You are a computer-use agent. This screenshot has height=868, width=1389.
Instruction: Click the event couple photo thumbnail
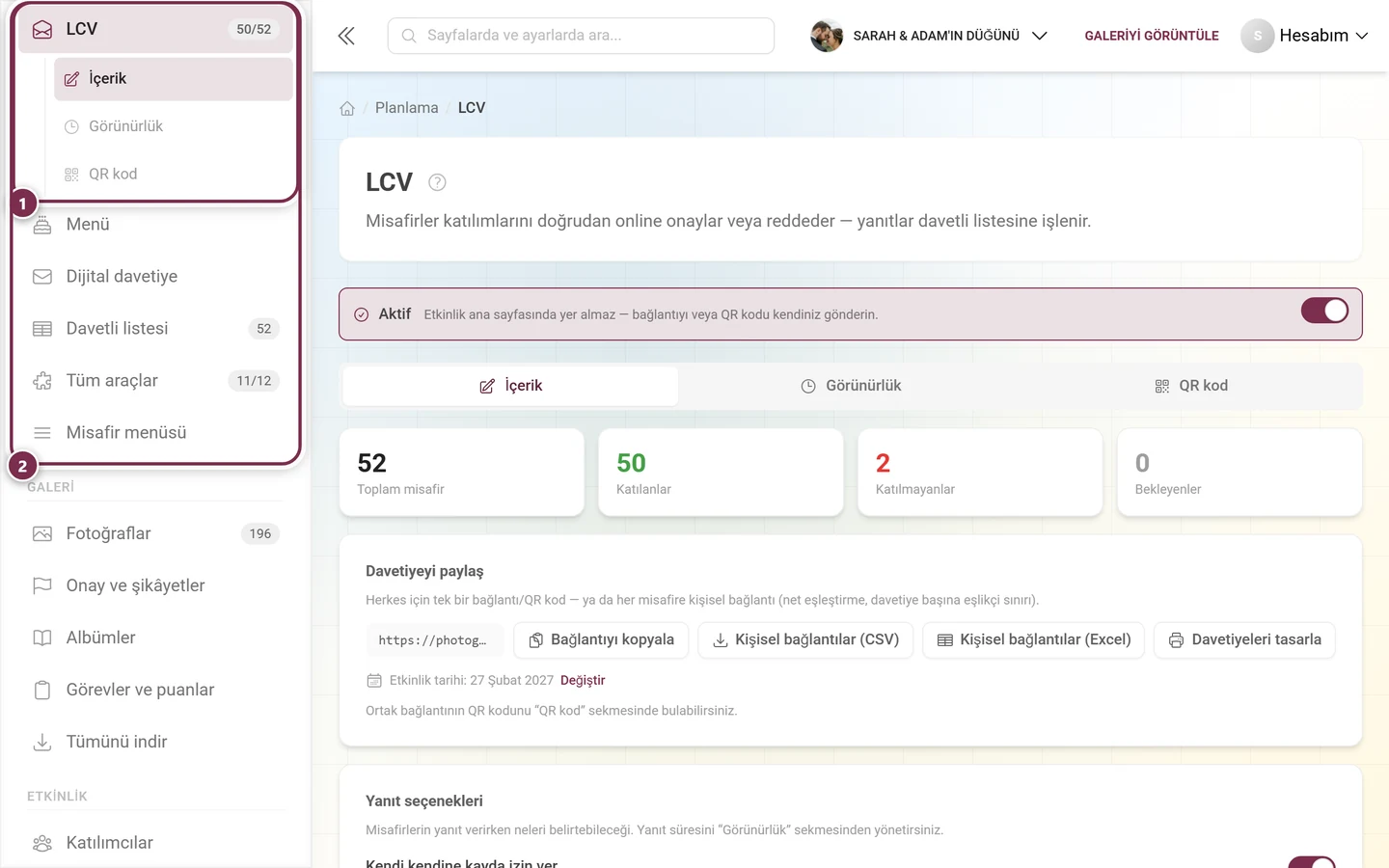(x=827, y=36)
